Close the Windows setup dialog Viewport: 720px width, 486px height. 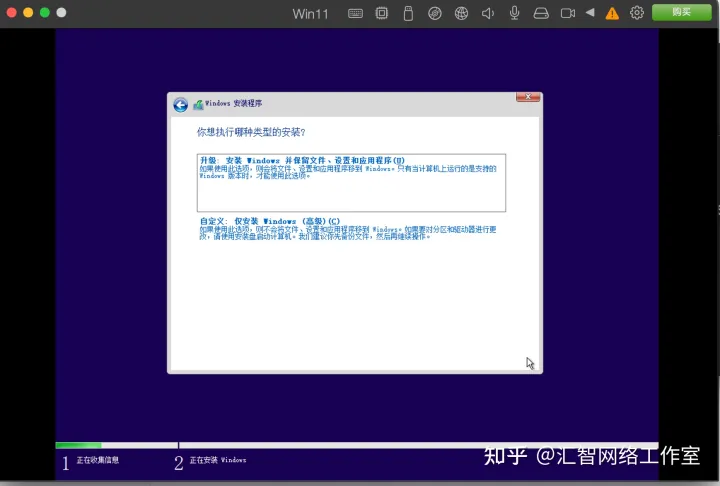(528, 97)
